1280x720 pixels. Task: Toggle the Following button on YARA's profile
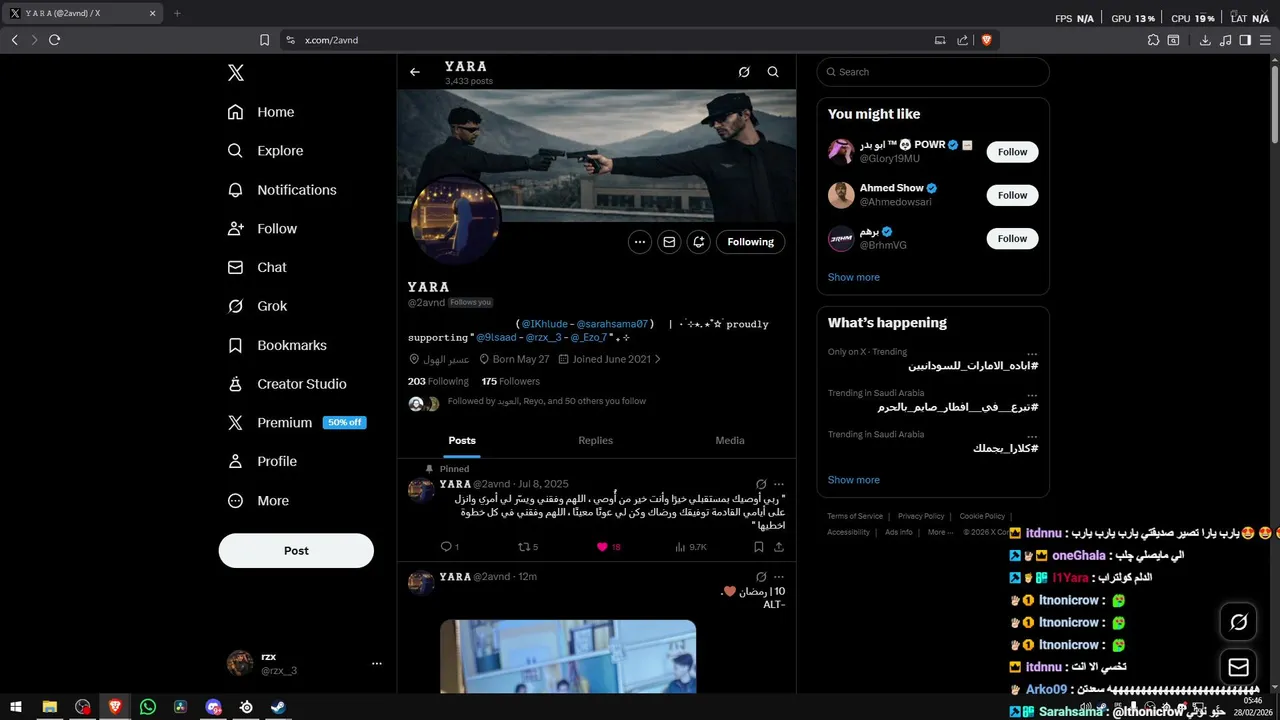pyautogui.click(x=751, y=242)
